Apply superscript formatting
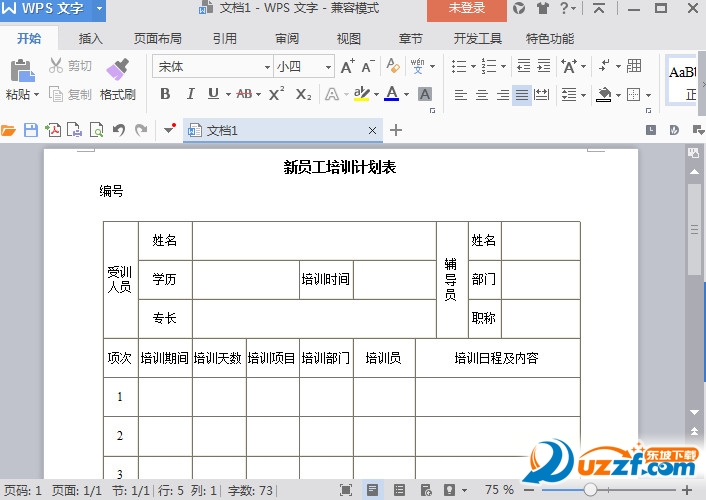This screenshot has height=500, width=706. [x=276, y=94]
